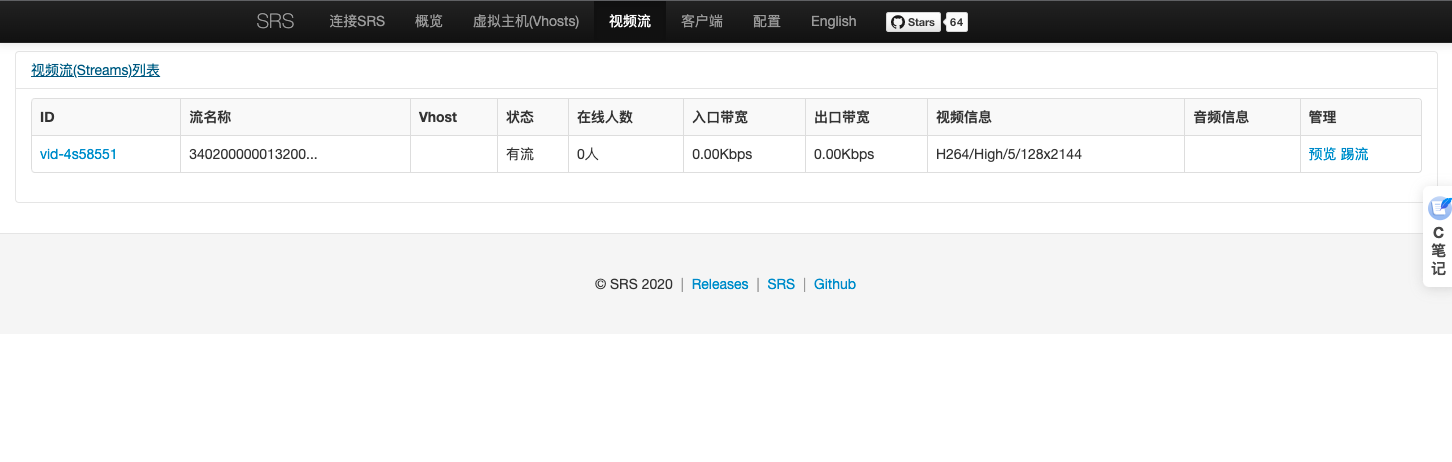Click the SRS brand logo in navbar
Screen dimensions: 1452x462
[275, 21]
